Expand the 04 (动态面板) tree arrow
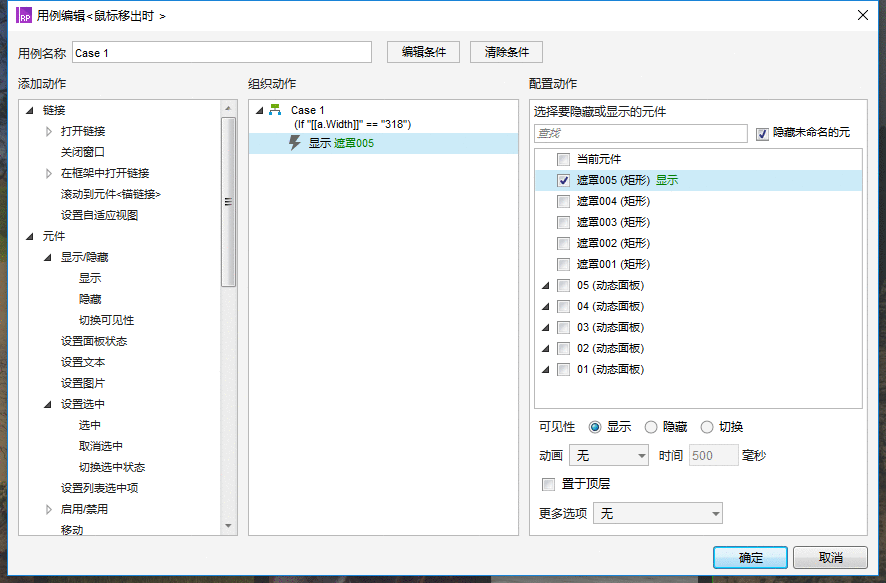Screen dimensions: 886x583 click(x=546, y=306)
